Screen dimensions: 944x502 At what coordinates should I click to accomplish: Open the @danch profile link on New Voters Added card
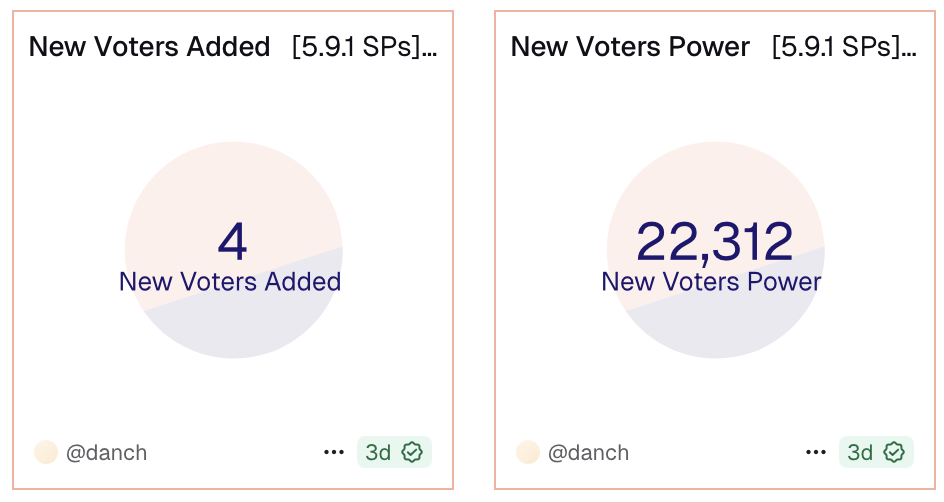106,453
